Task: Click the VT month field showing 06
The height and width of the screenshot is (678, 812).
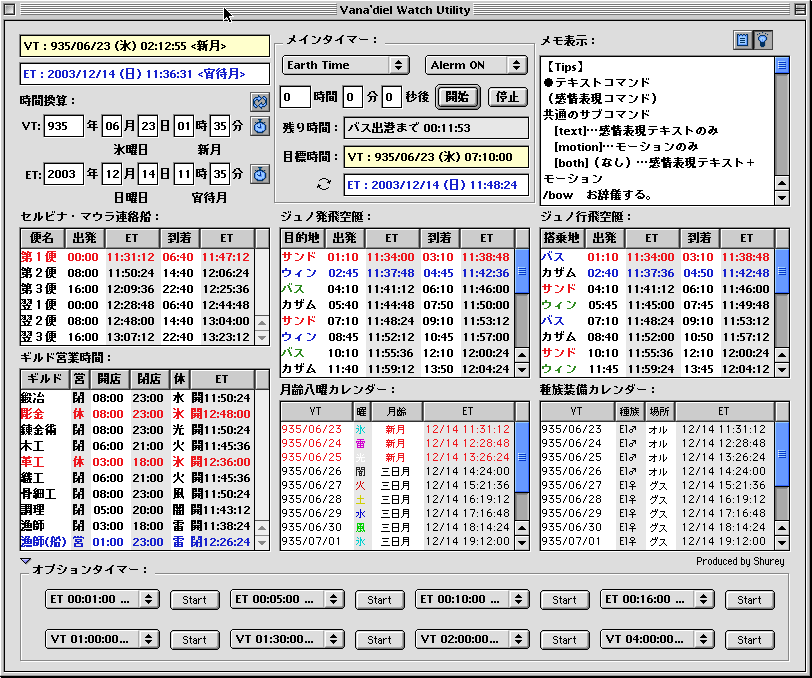Action: pyautogui.click(x=112, y=126)
